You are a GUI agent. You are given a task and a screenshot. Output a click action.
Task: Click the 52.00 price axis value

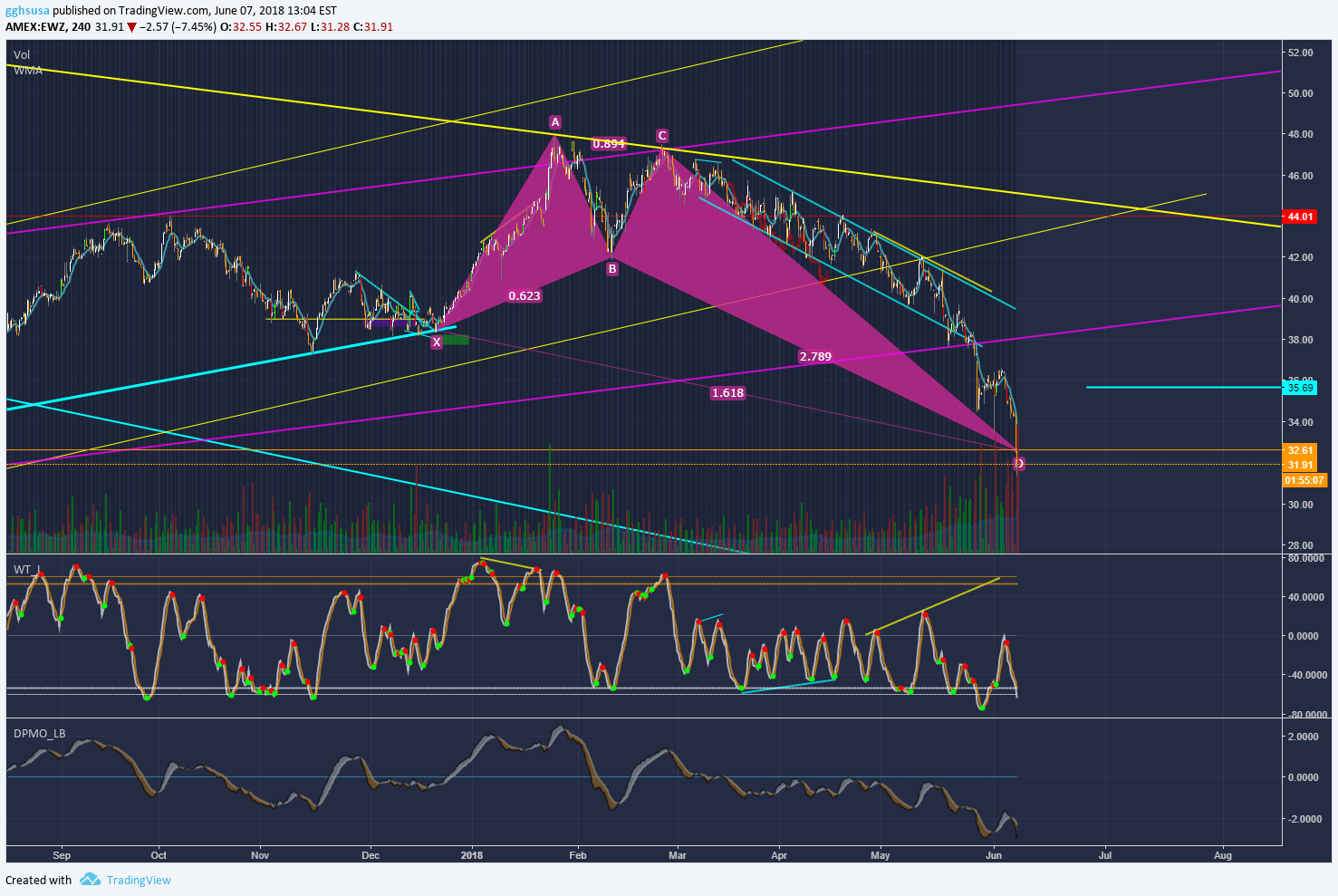click(1300, 53)
